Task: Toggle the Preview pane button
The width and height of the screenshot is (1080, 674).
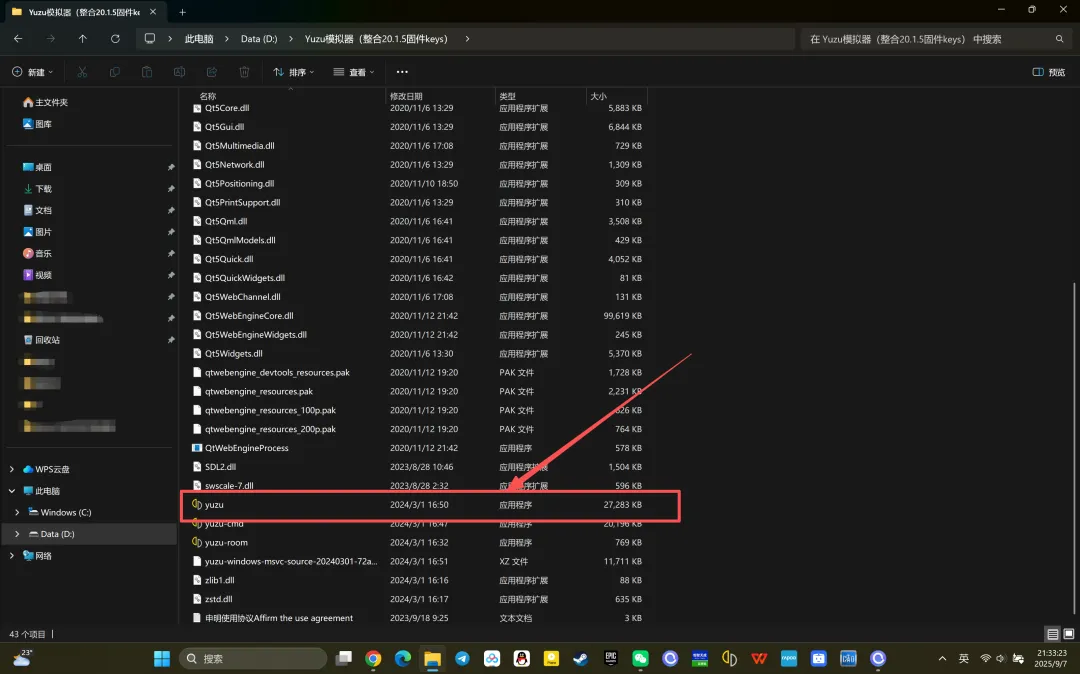Action: click(1048, 72)
